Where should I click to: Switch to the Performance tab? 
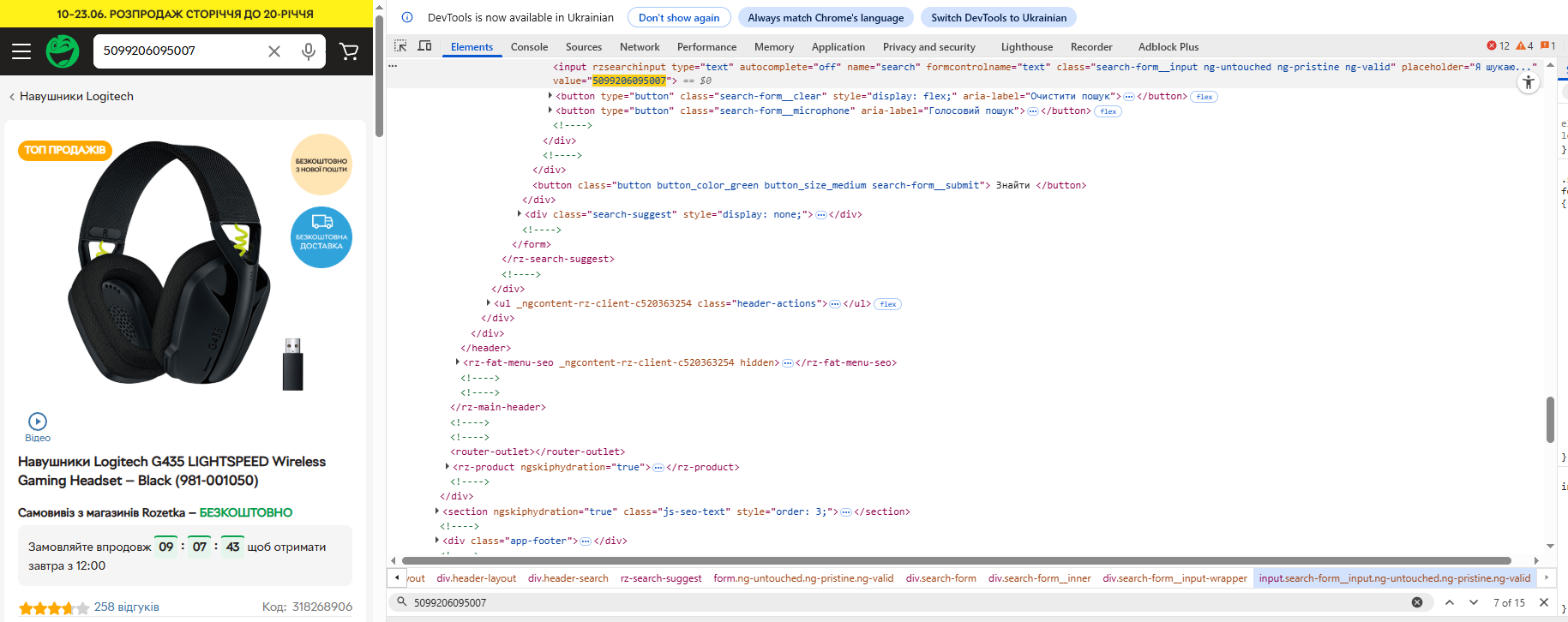706,47
